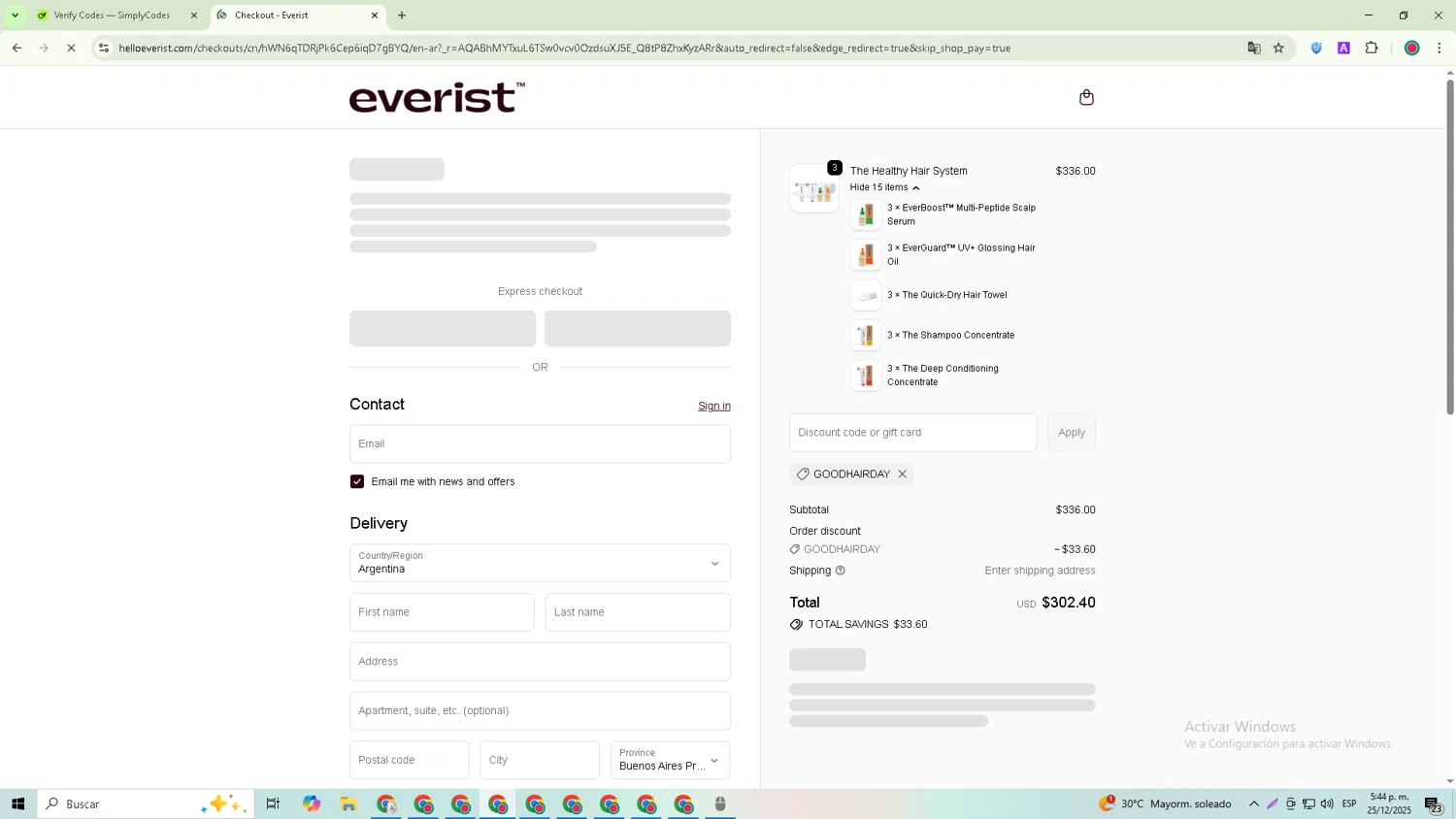Click the EverBoost Scalp Serum thumbnail
Image resolution: width=1456 pixels, height=819 pixels.
(866, 214)
